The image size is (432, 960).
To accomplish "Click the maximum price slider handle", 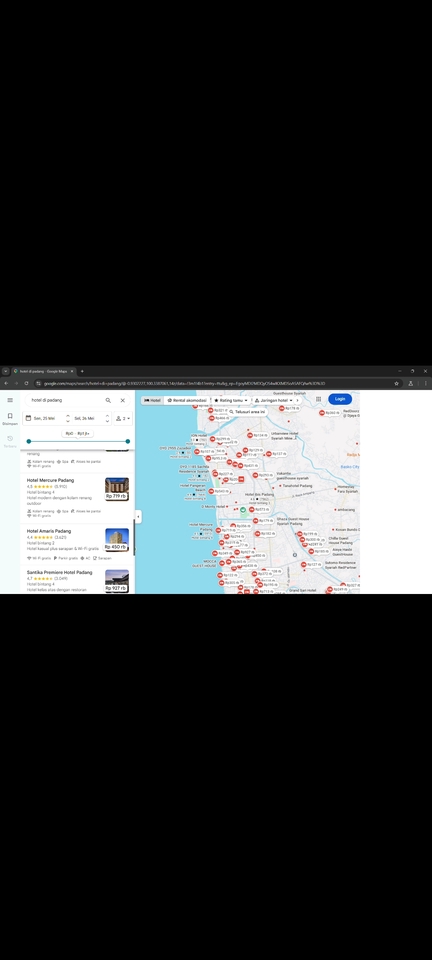I will pyautogui.click(x=127, y=441).
